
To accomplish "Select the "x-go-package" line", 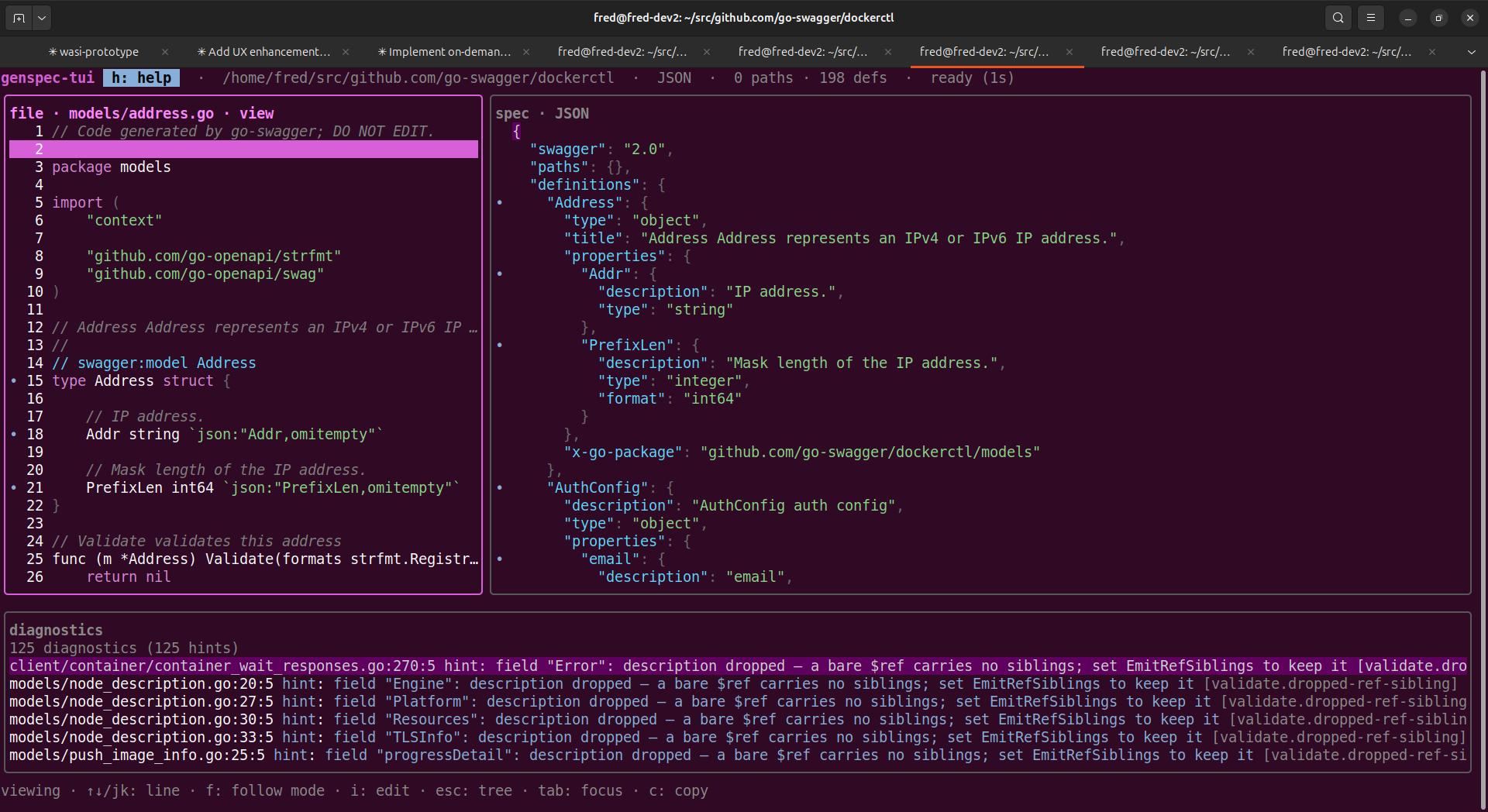I will (x=801, y=452).
